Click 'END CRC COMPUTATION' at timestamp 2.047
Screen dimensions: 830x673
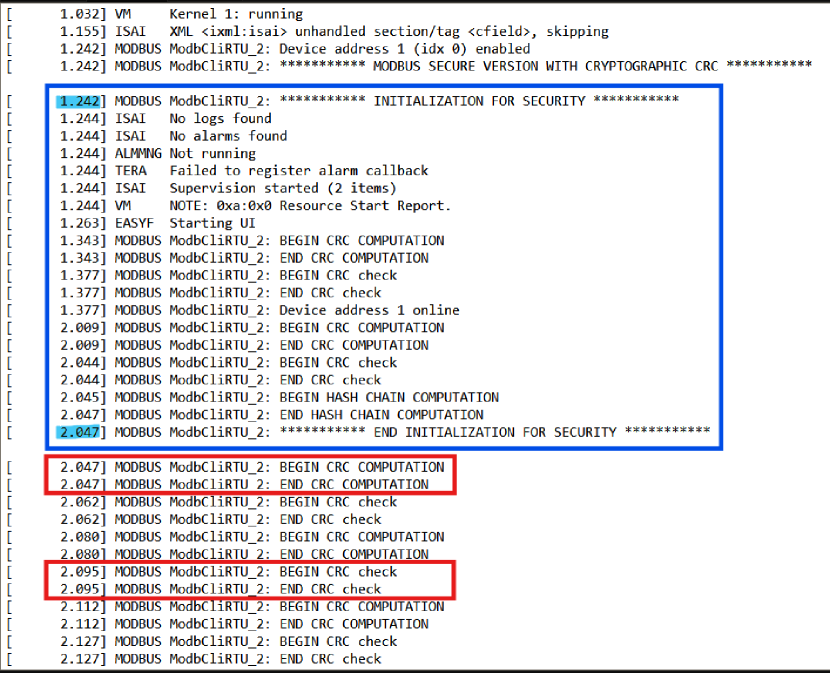pos(354,485)
